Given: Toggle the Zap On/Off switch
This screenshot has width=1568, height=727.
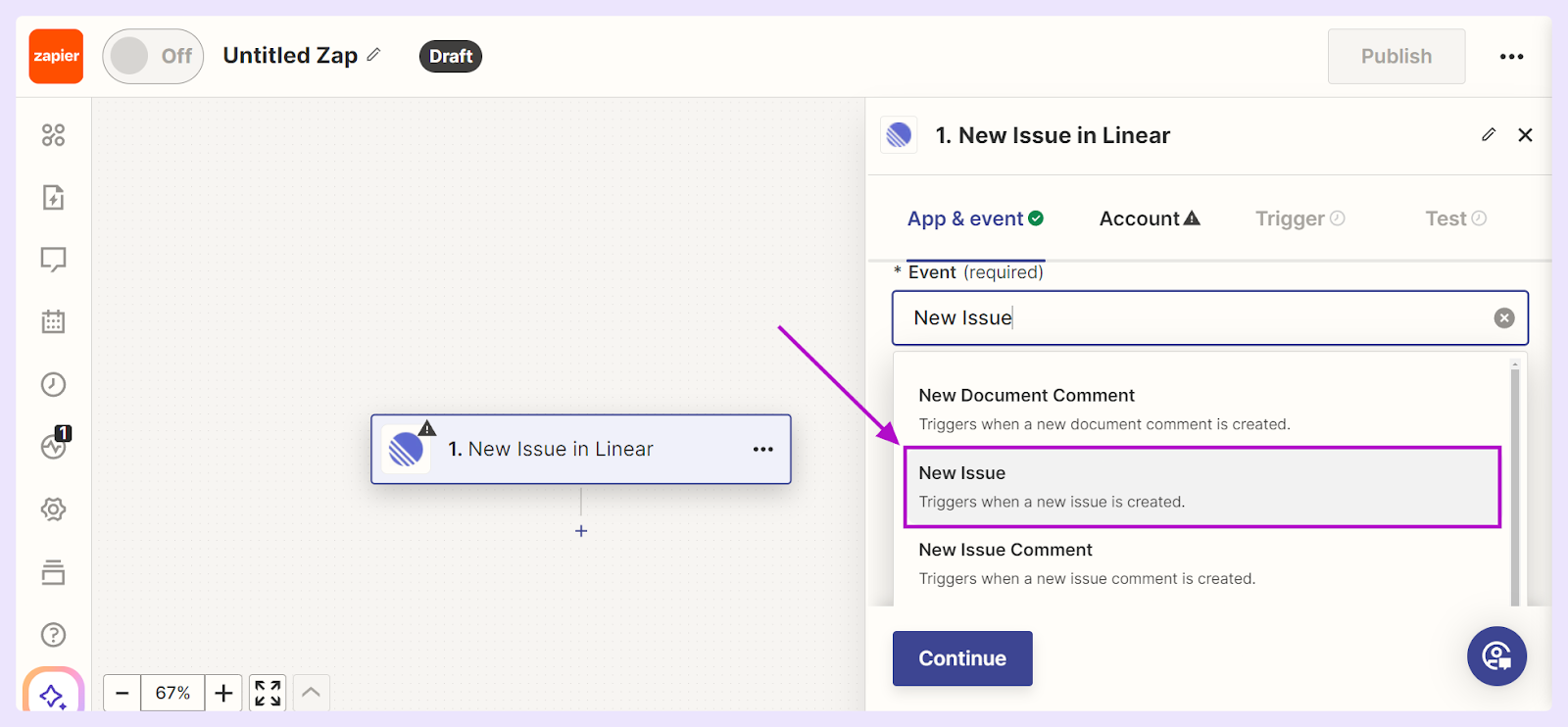Looking at the screenshot, I should point(153,56).
